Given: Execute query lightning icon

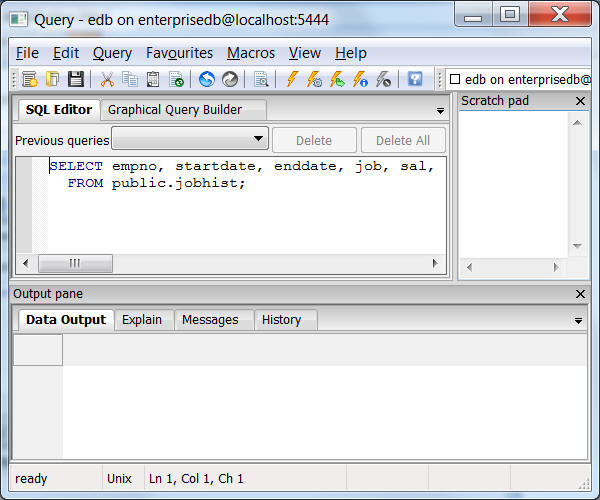Looking at the screenshot, I should pyautogui.click(x=292, y=80).
